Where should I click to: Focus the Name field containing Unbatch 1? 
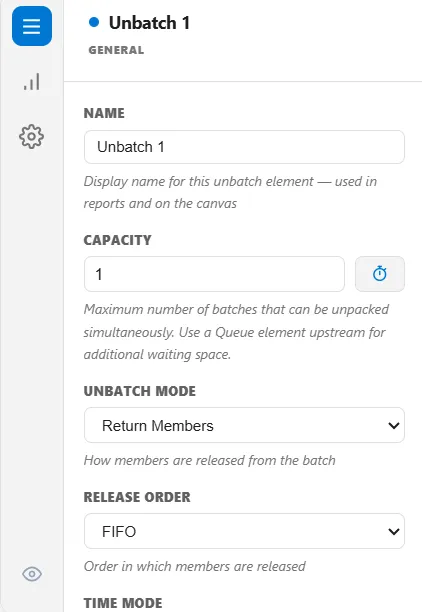point(244,147)
